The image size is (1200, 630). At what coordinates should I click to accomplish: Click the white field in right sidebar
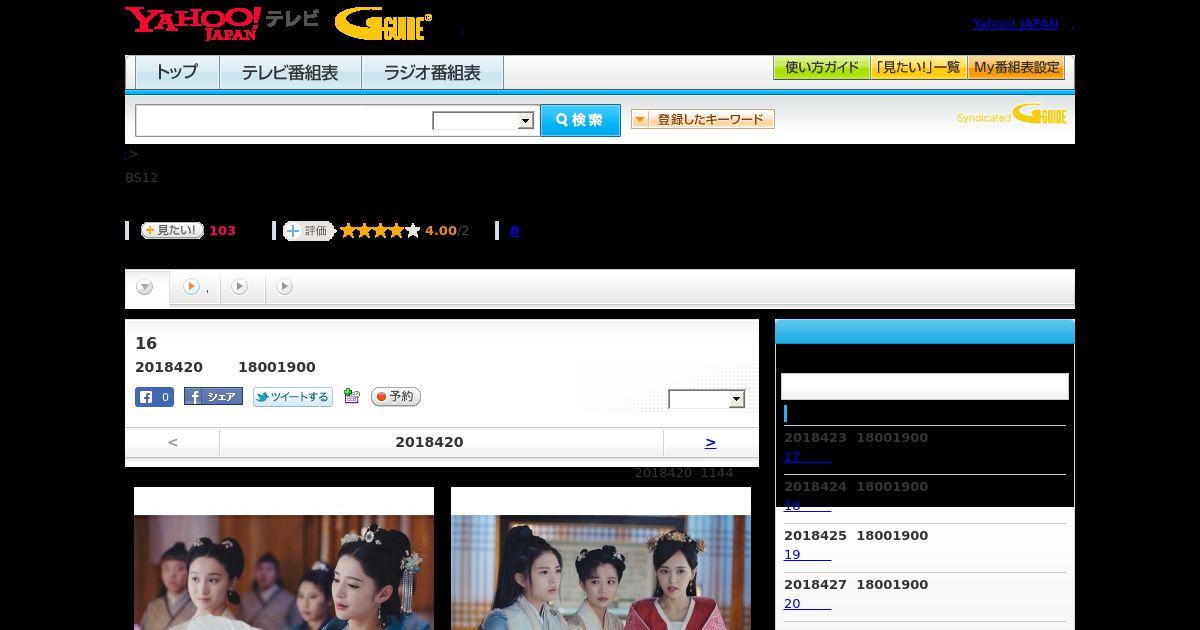pos(925,386)
